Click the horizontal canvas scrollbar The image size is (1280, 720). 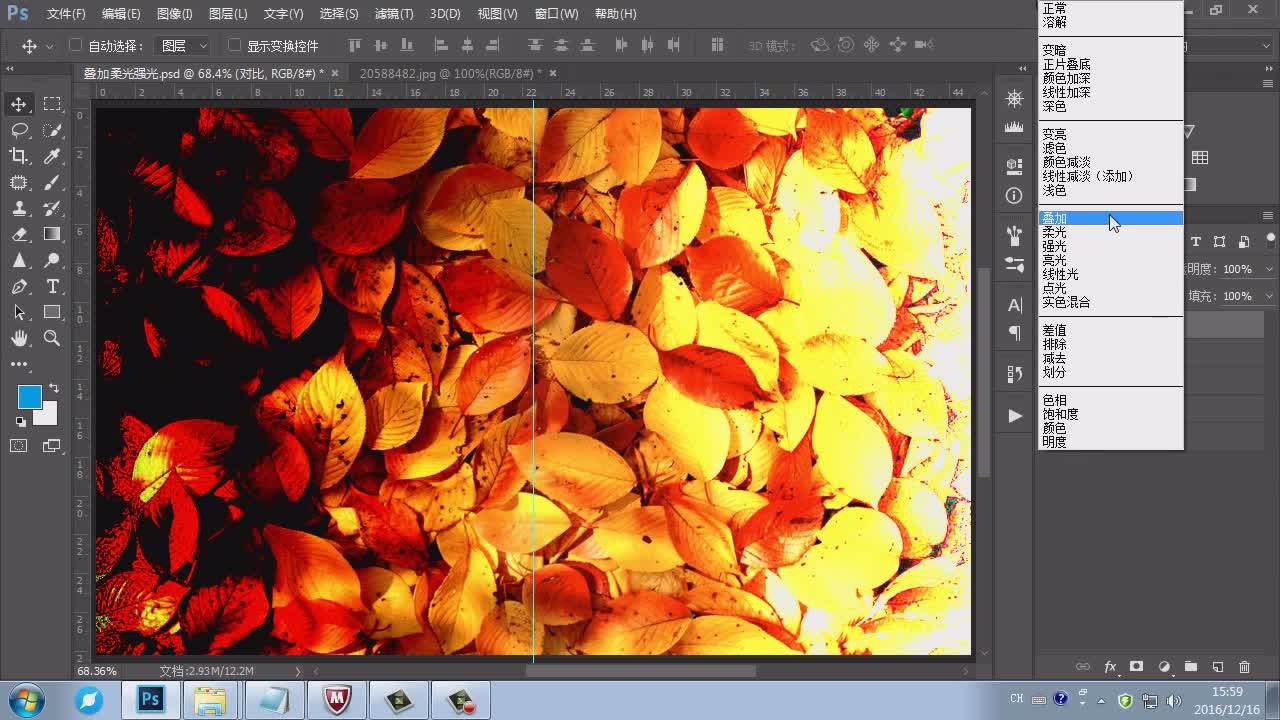pos(640,671)
